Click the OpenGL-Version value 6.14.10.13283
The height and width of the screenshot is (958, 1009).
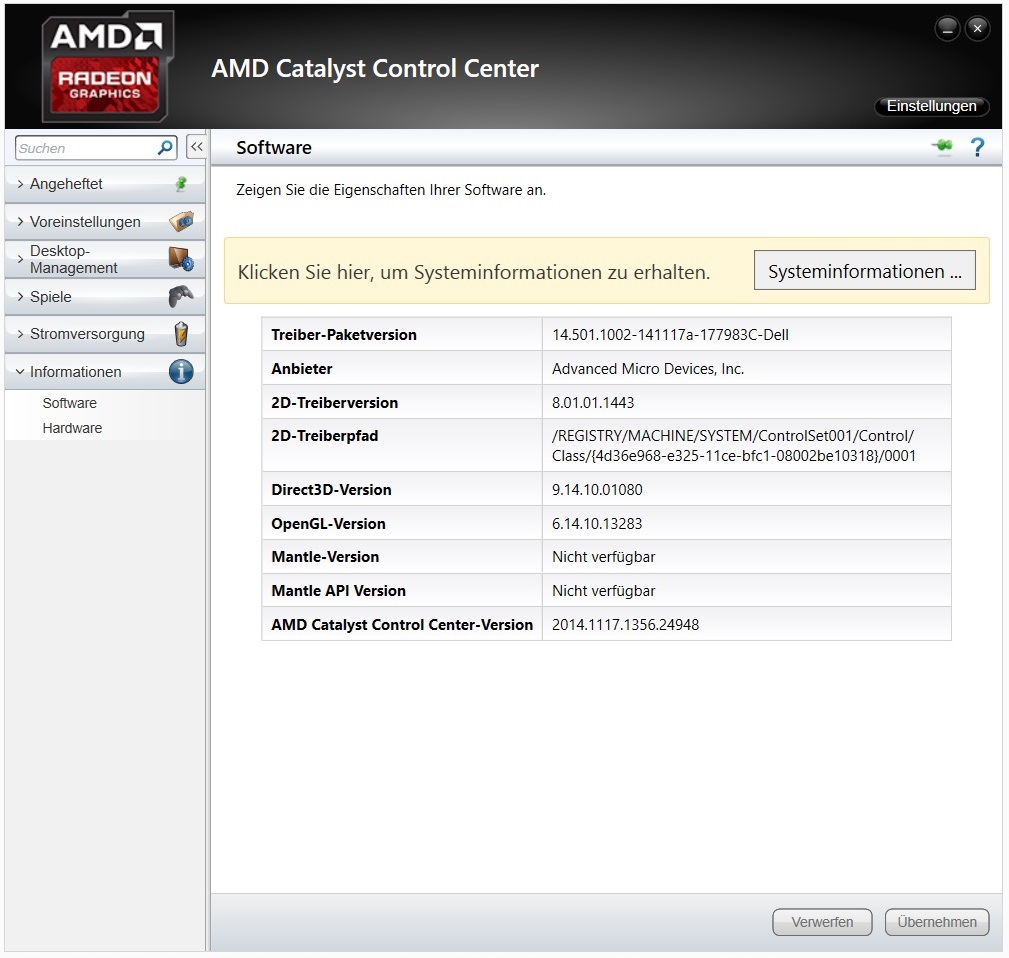click(x=597, y=524)
